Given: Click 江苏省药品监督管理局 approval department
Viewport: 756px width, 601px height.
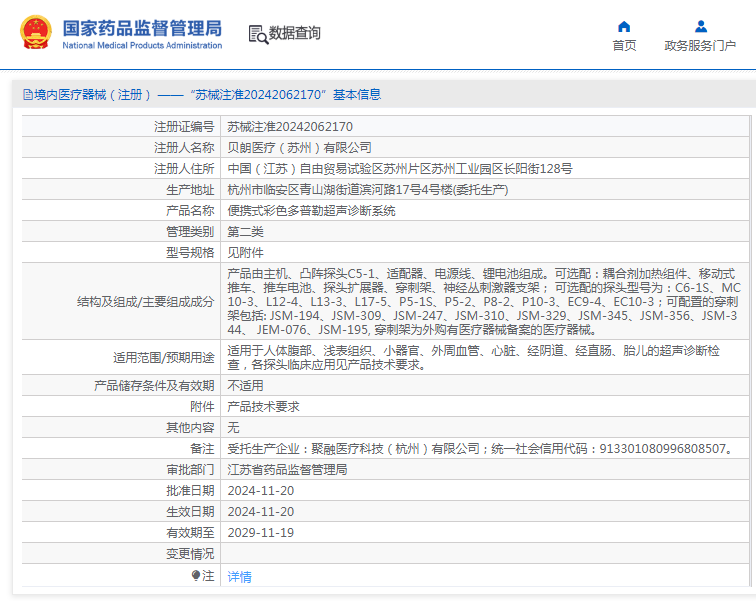Looking at the screenshot, I should coord(287,469).
